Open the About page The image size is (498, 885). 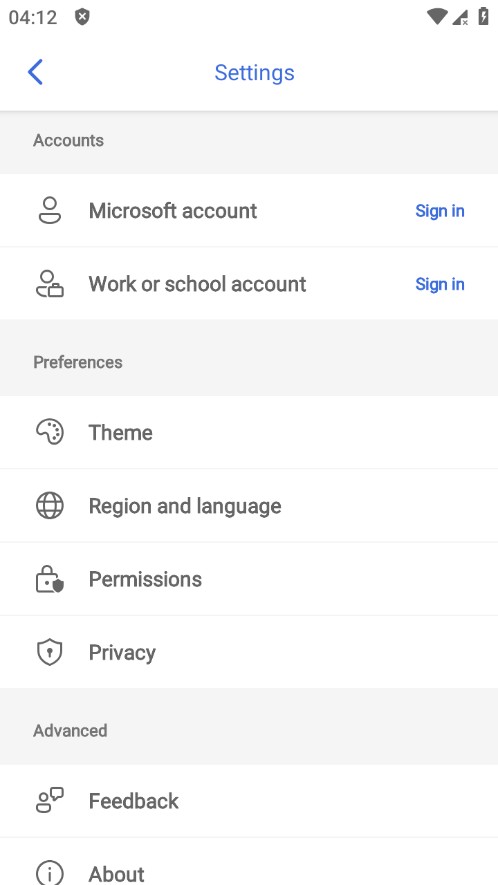[249, 862]
